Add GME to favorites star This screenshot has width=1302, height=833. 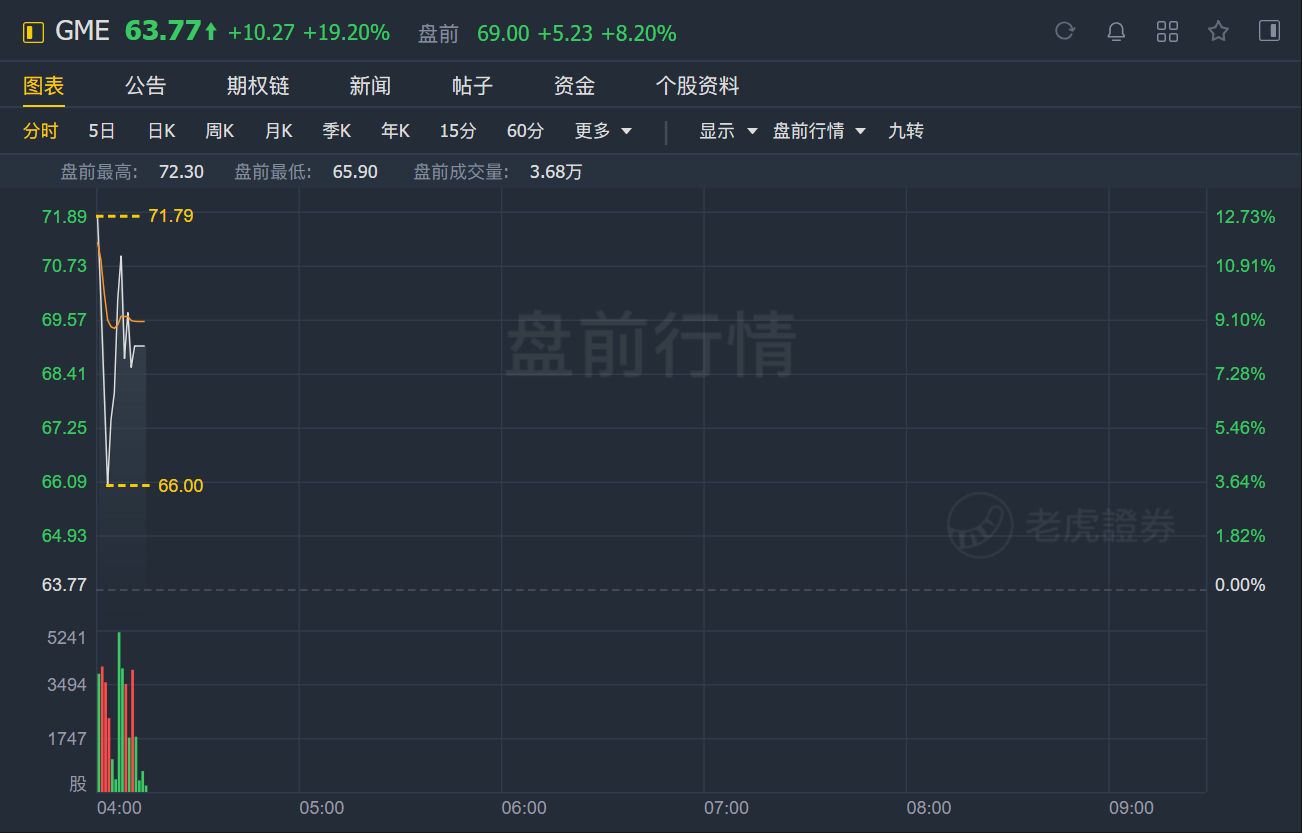1218,31
